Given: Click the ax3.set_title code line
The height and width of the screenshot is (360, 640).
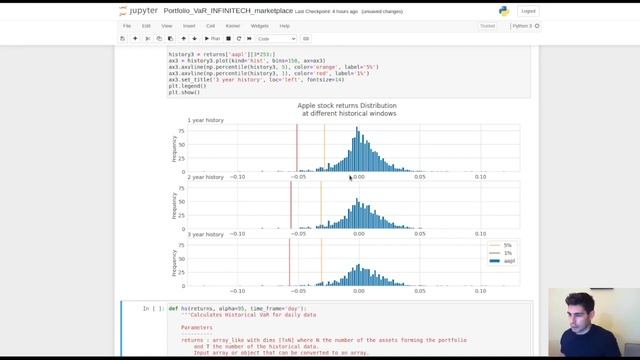Looking at the screenshot, I should (256, 80).
